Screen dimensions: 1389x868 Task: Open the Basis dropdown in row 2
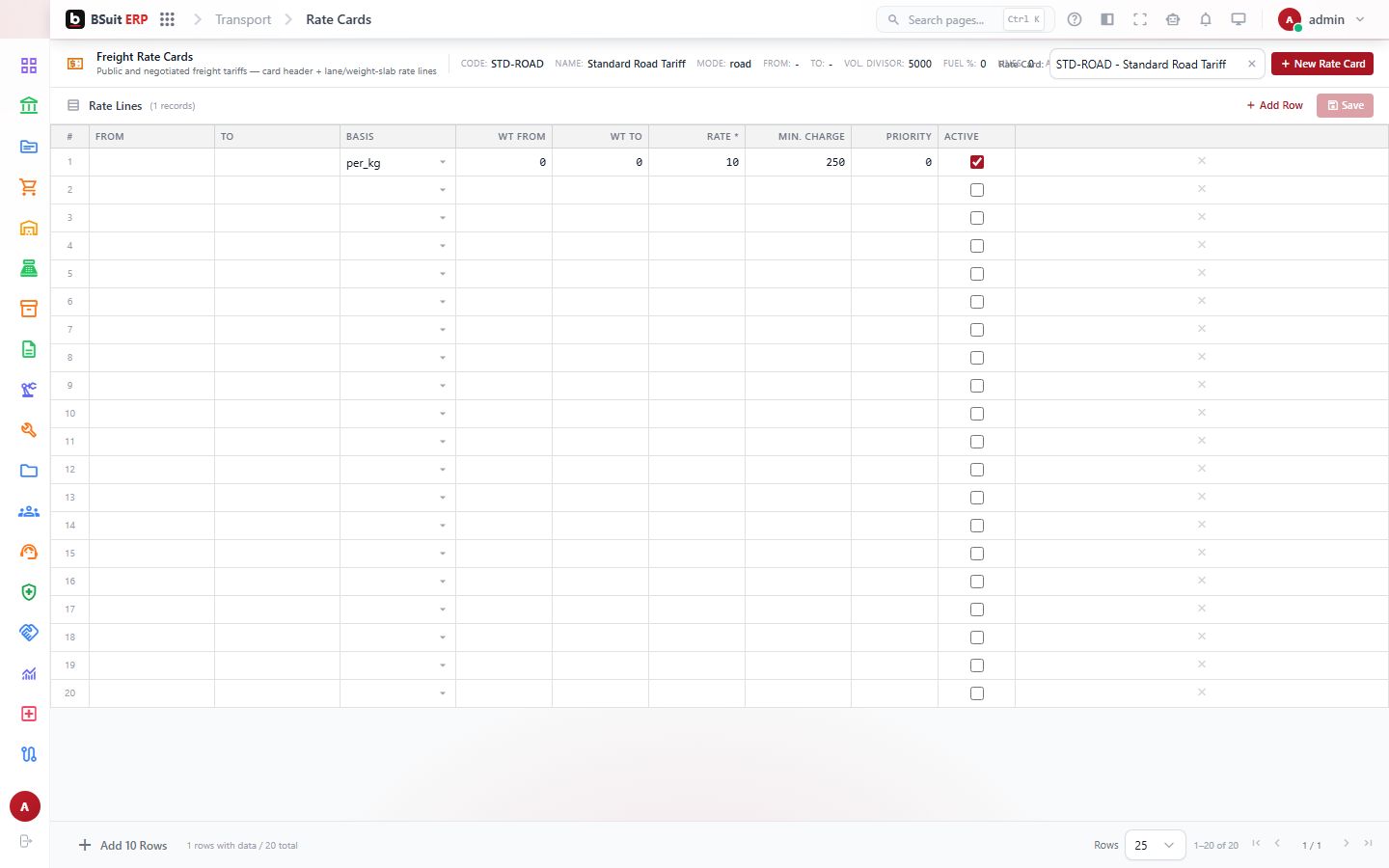click(x=397, y=190)
